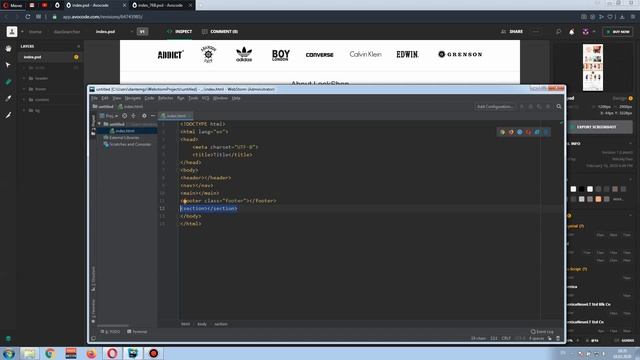
Task: Click browser address bar URL
Action: (102, 17)
